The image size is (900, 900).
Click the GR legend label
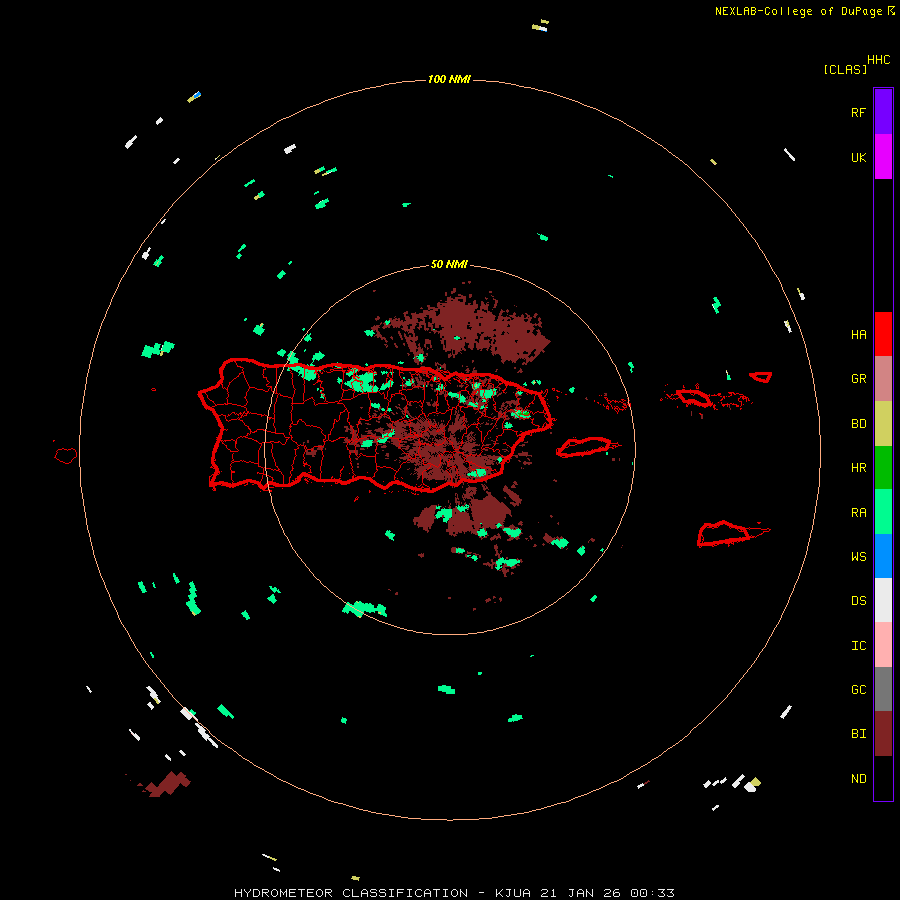(858, 379)
